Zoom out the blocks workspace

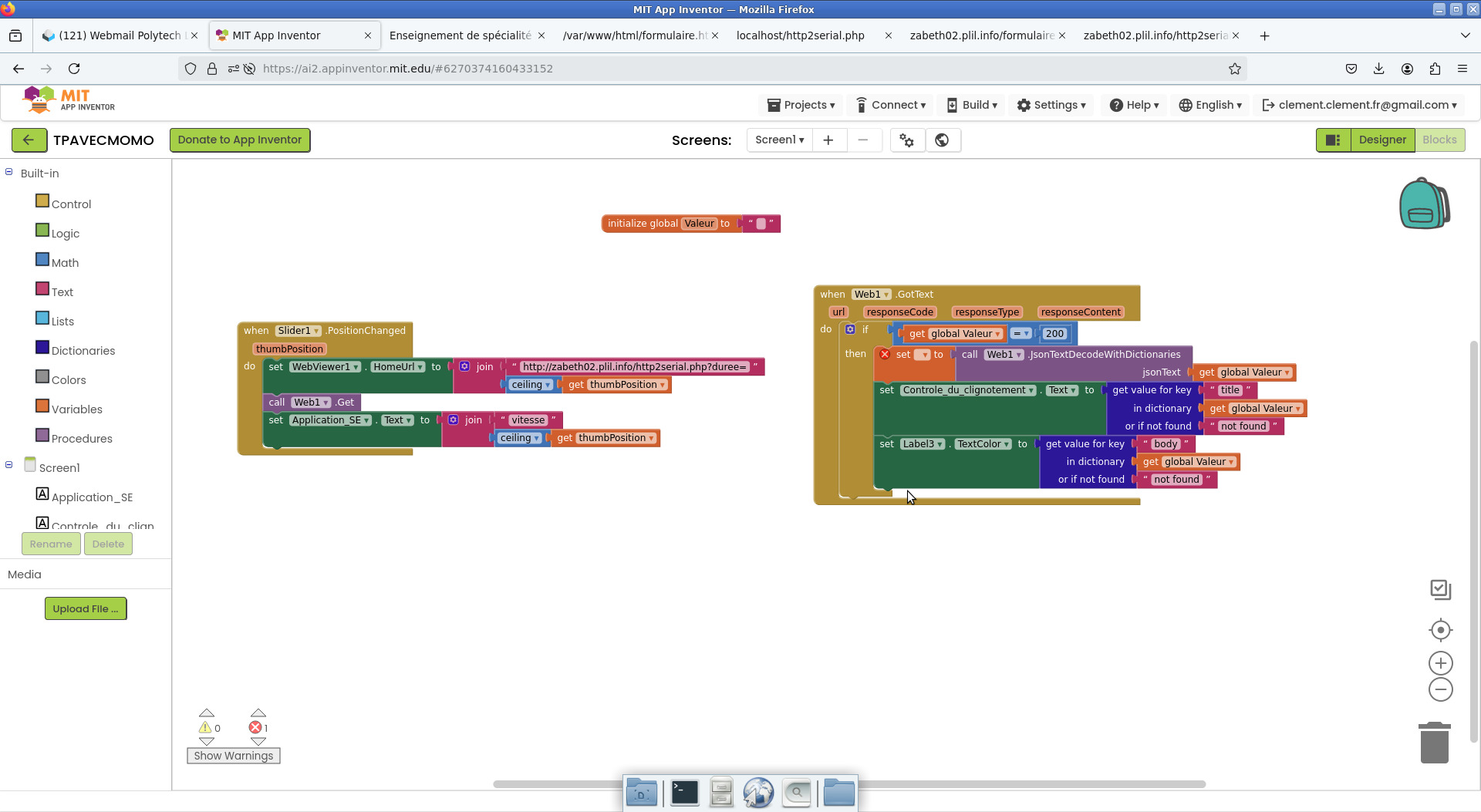(1440, 689)
